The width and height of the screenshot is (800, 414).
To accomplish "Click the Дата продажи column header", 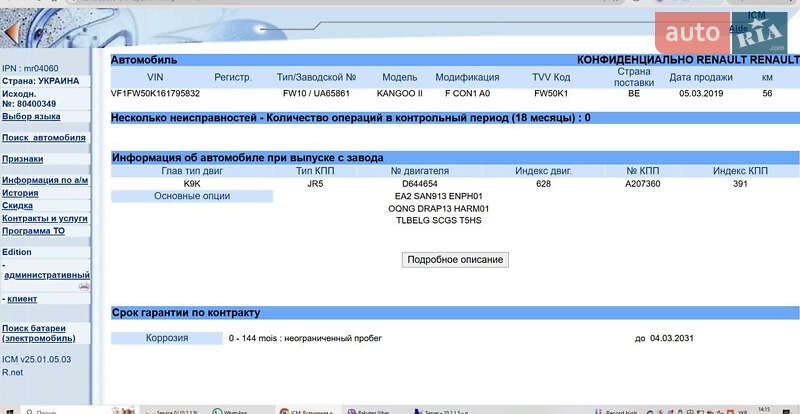I will 701,78.
